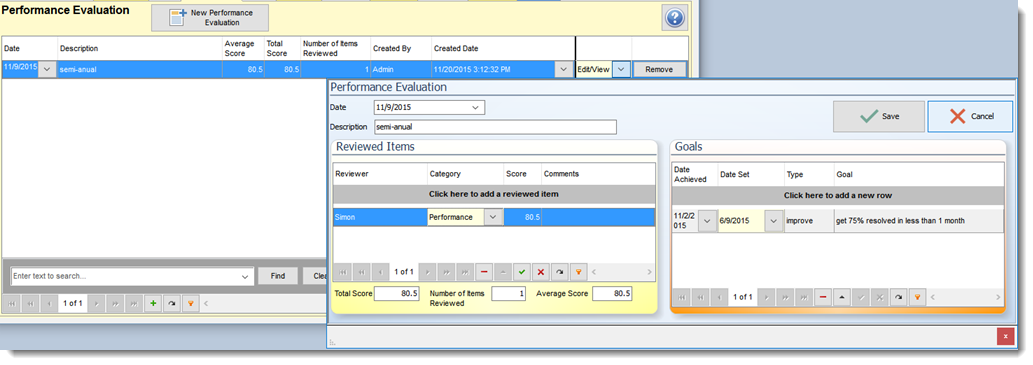1033x365 pixels.
Task: Delete the reviewed item with red minus icon
Action: tap(484, 271)
